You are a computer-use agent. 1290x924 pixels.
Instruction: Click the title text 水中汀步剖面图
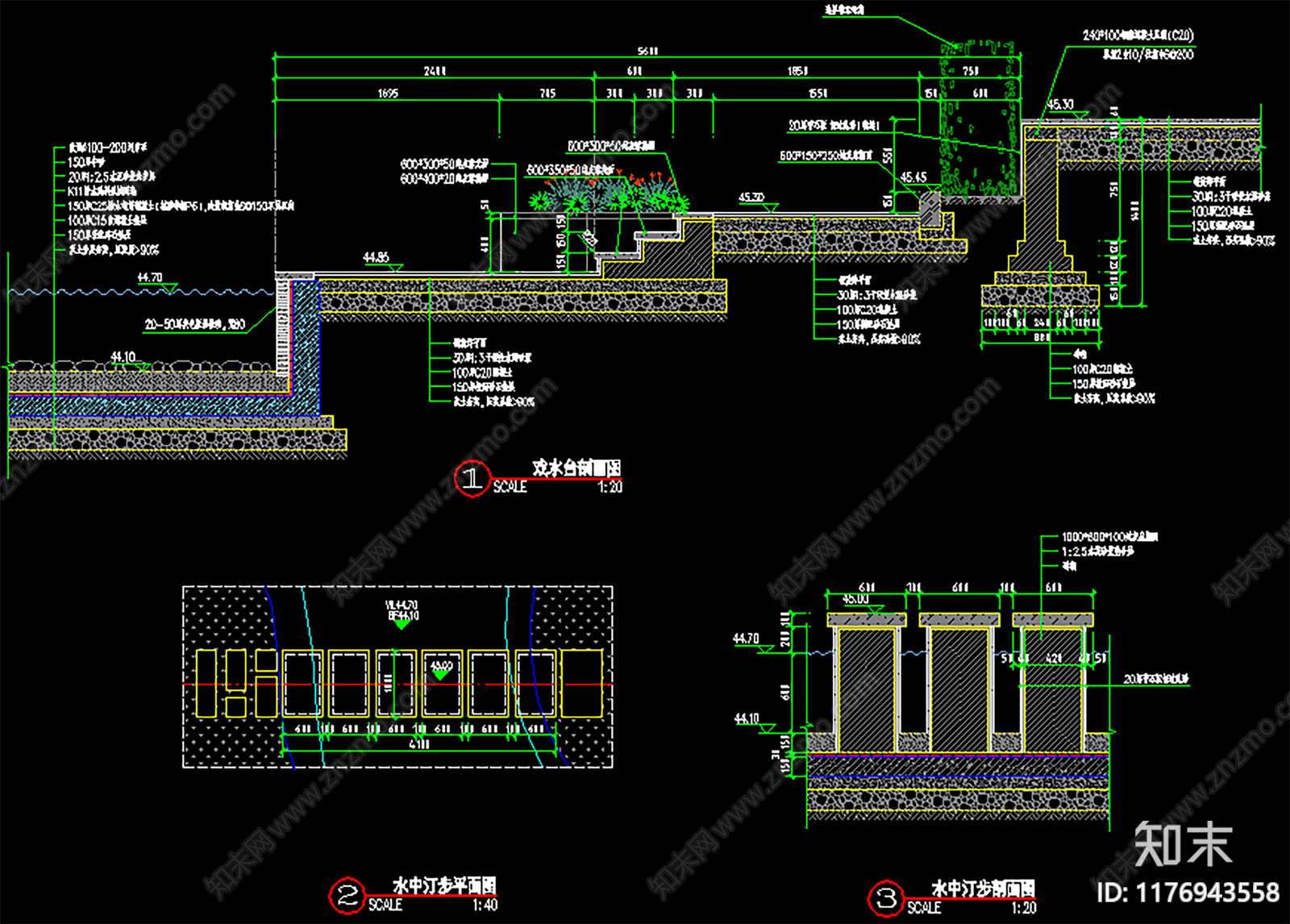(984, 889)
